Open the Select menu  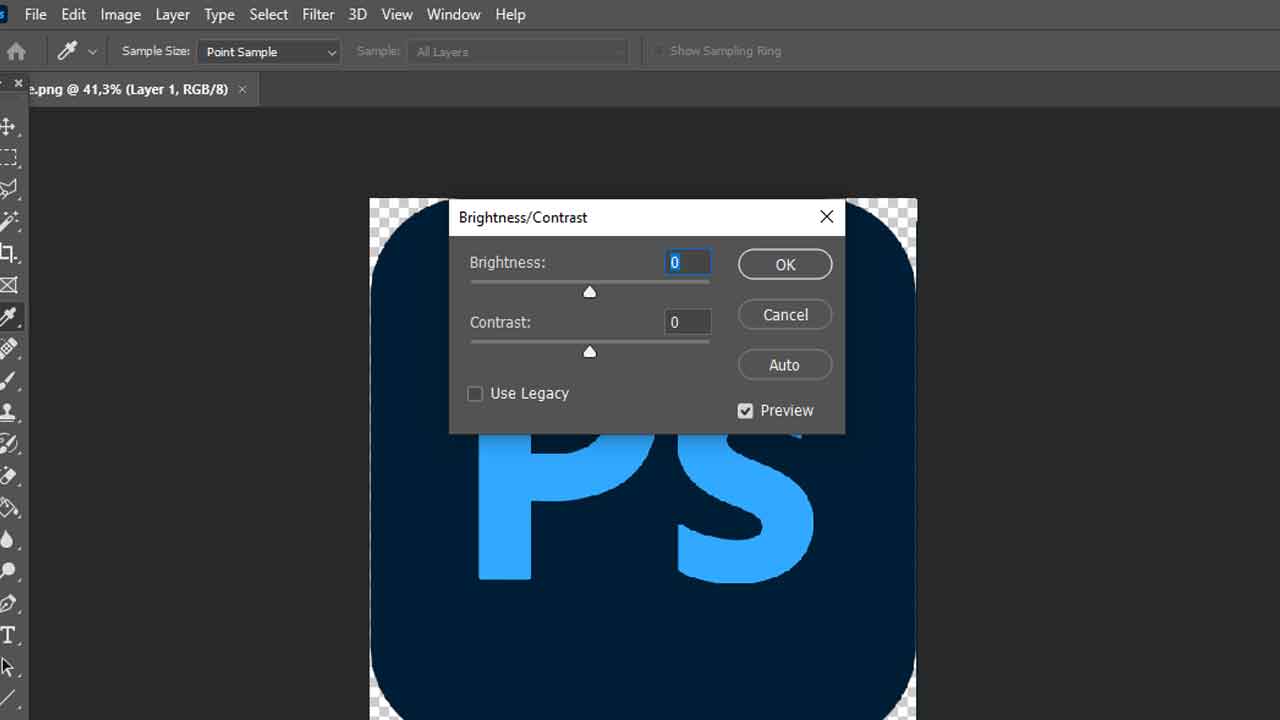tap(268, 15)
